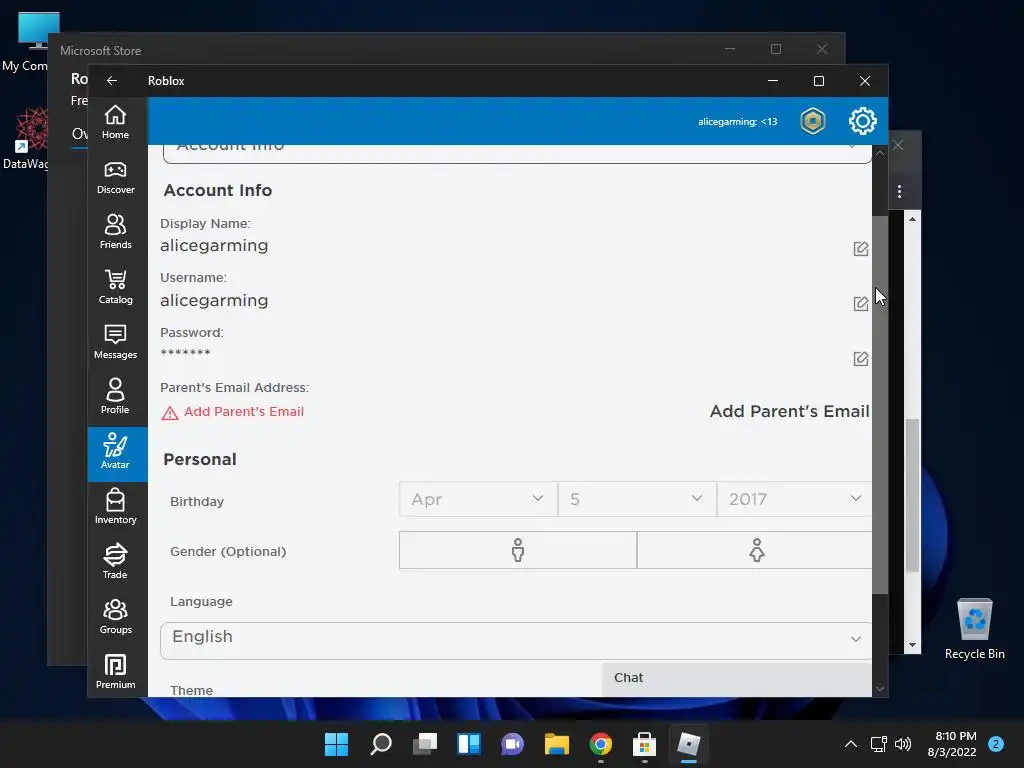Switch to Roblox app on taskbar

pos(688,744)
